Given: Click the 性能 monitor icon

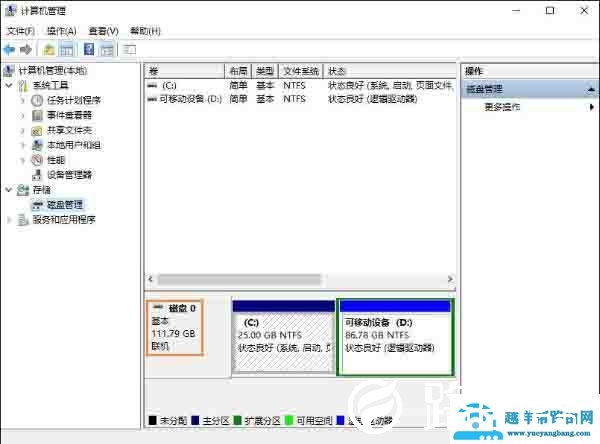Looking at the screenshot, I should click(37, 160).
